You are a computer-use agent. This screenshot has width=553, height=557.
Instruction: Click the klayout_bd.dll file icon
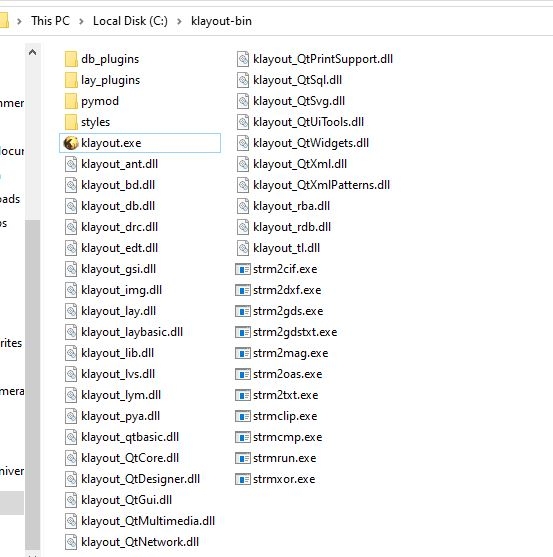point(71,185)
